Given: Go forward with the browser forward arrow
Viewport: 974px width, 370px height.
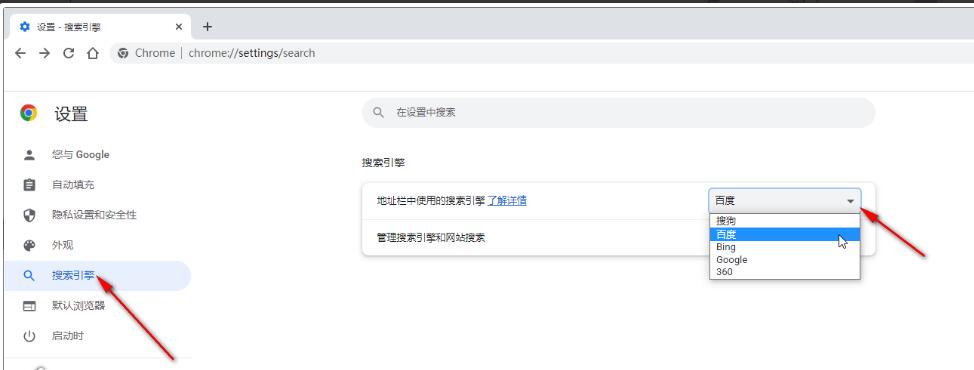Looking at the screenshot, I should (x=44, y=53).
